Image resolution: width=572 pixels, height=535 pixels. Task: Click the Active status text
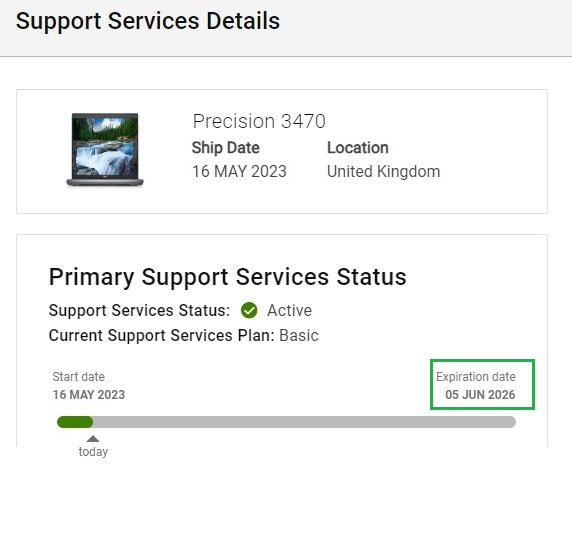(x=290, y=310)
